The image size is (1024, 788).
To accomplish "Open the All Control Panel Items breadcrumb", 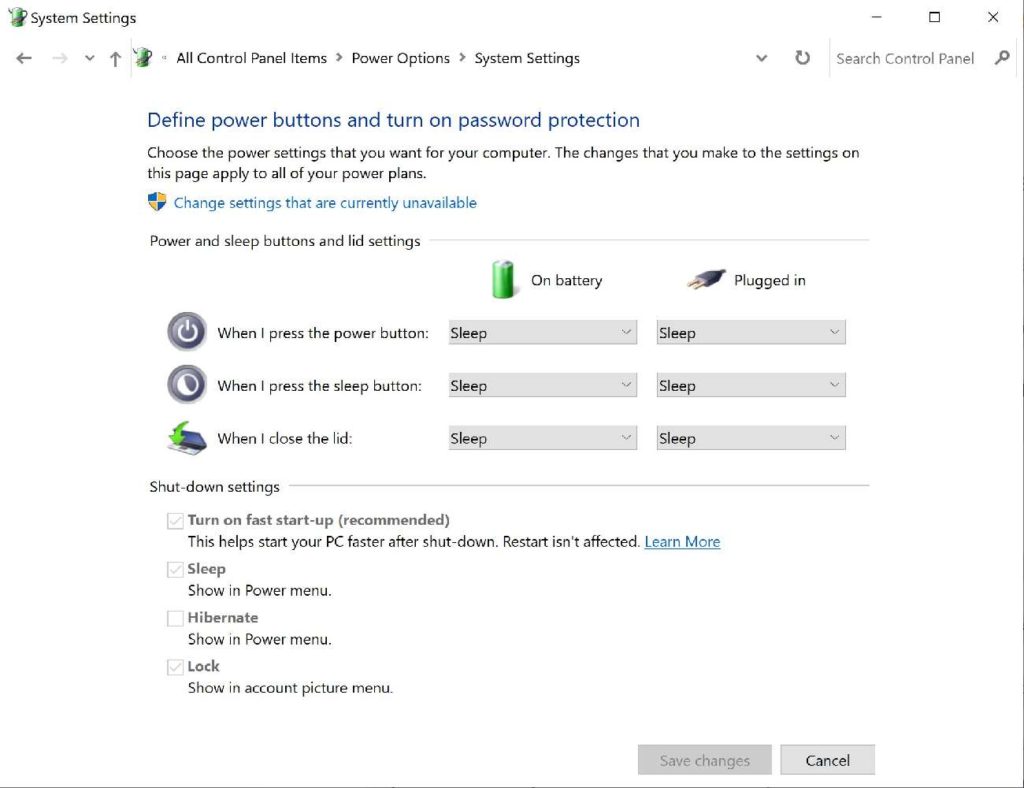I will coord(251,58).
